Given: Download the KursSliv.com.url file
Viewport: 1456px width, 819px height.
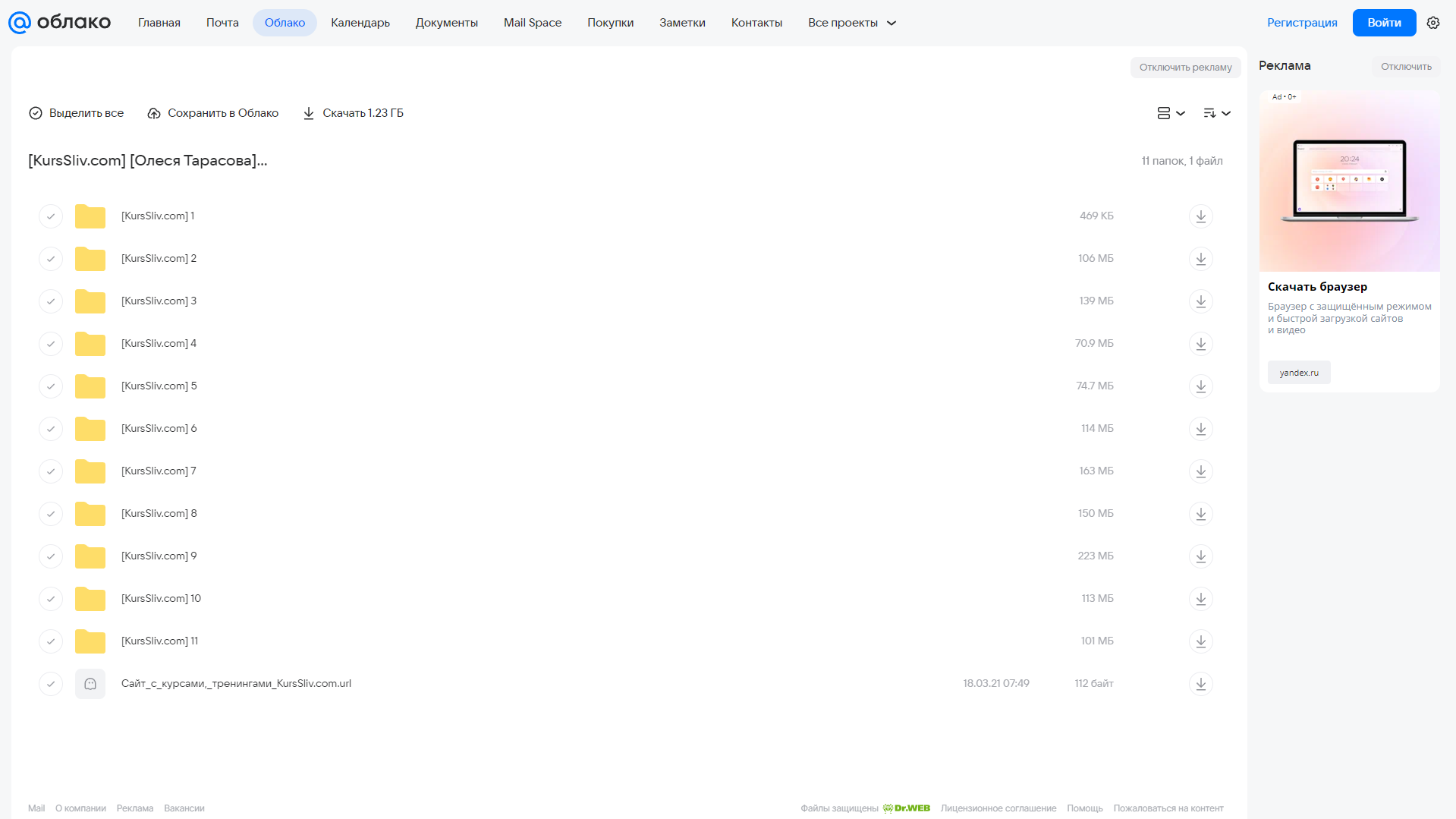Looking at the screenshot, I should (1200, 684).
